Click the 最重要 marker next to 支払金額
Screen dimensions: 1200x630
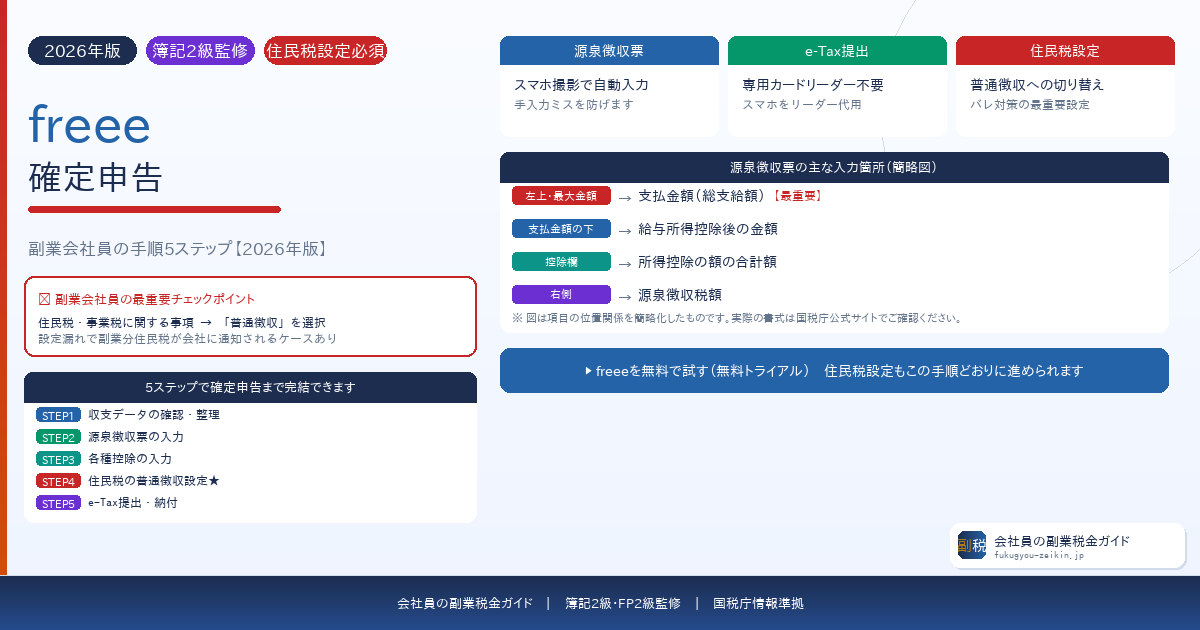tap(794, 195)
